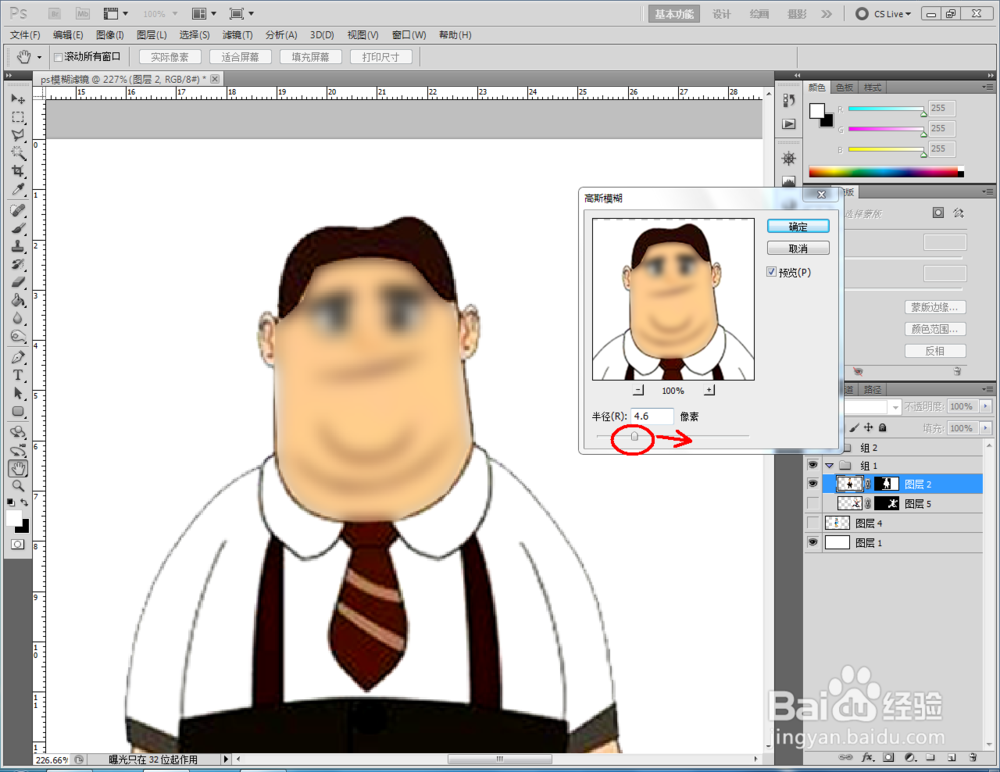The height and width of the screenshot is (772, 1000).
Task: Expand more workspaces with the double-chevron
Action: coord(827,14)
